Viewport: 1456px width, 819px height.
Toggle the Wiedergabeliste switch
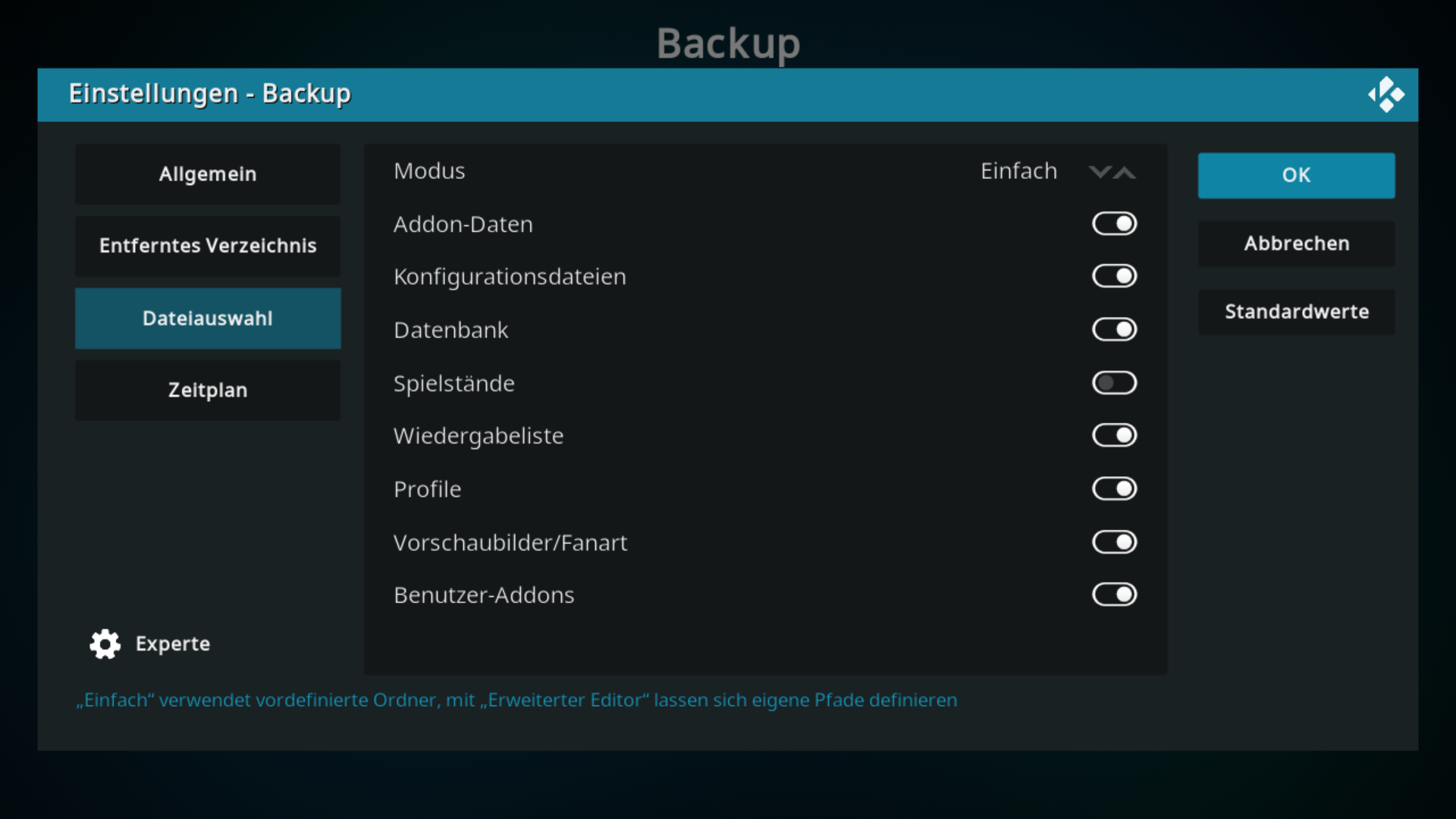1114,435
